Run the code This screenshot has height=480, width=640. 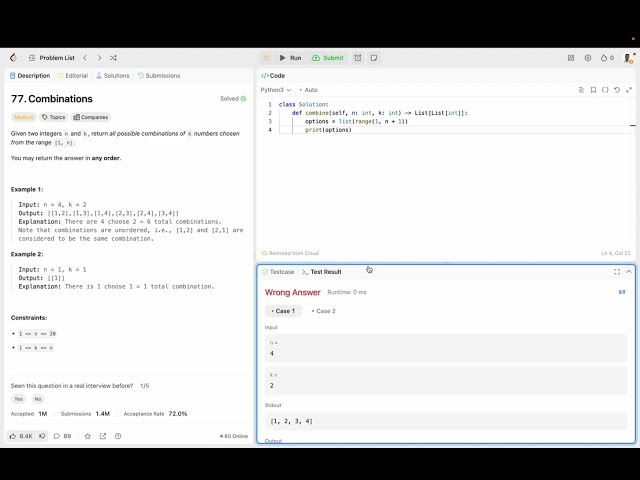291,58
